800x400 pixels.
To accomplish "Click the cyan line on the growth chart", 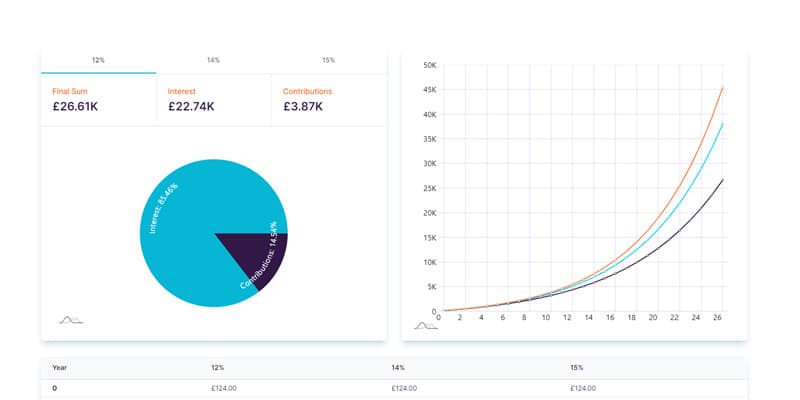I will click(700, 162).
